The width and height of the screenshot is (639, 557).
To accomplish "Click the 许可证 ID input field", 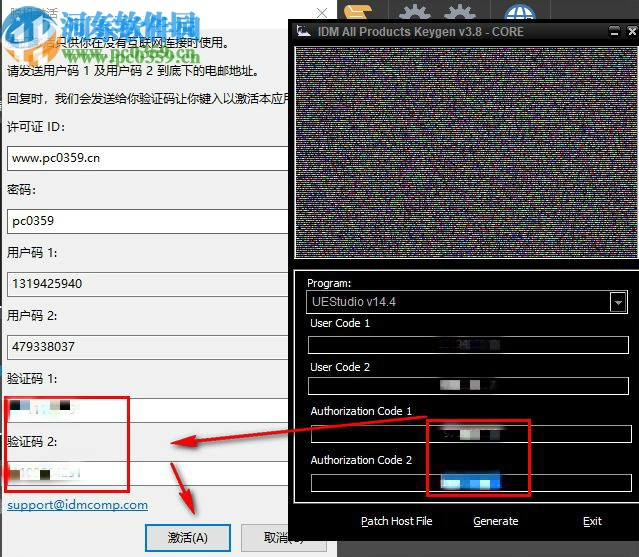I will (148, 158).
